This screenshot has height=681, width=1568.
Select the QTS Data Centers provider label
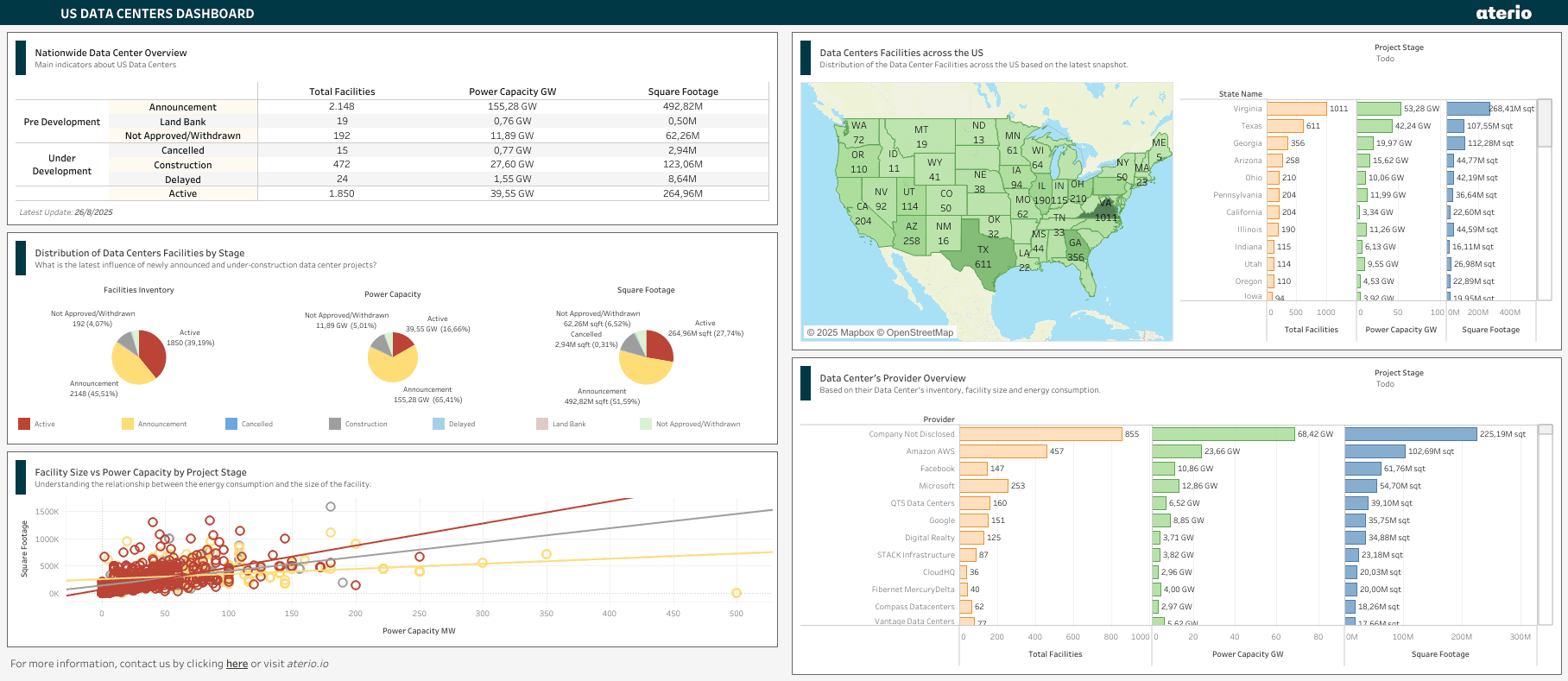coord(922,503)
